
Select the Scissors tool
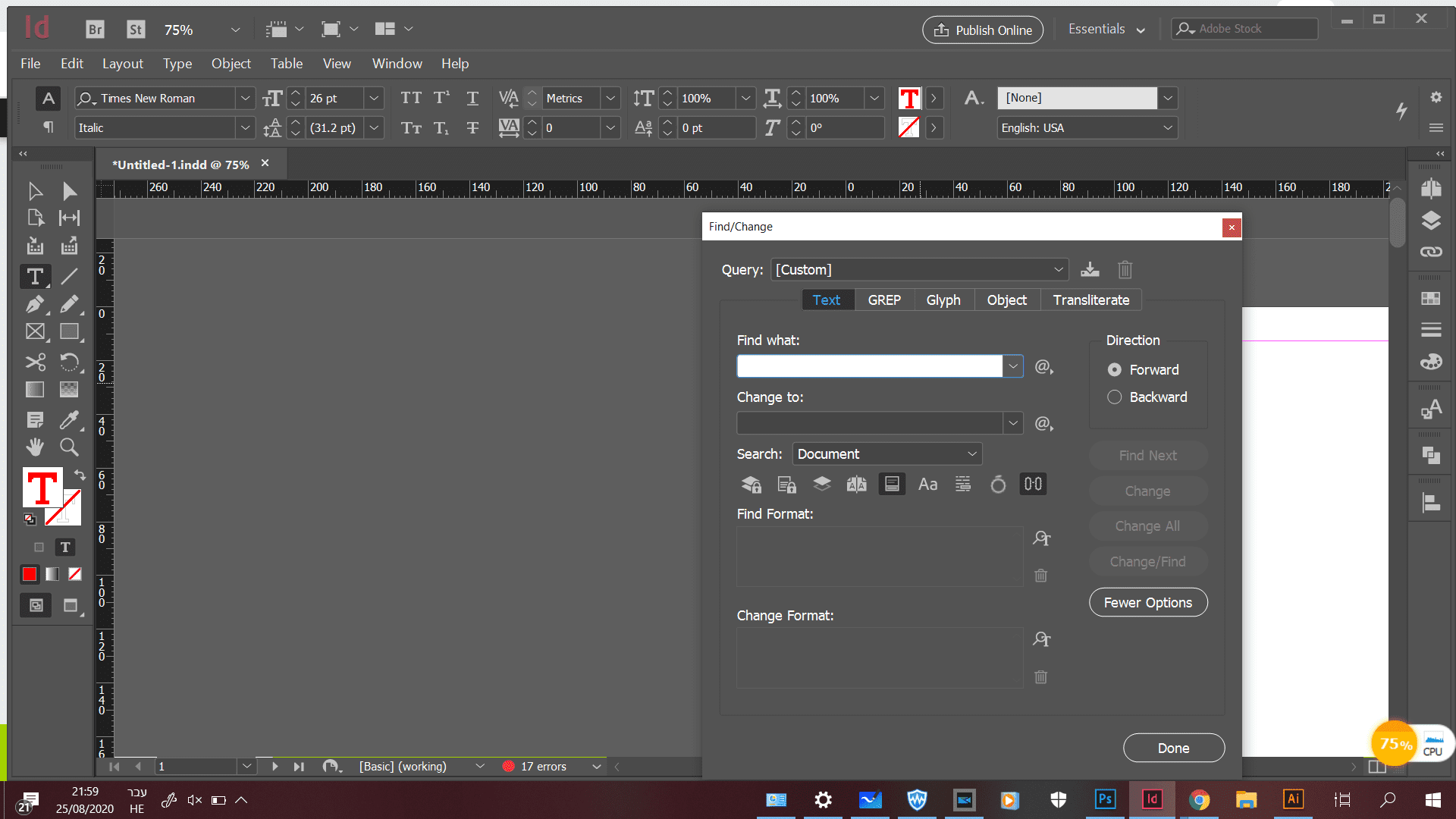35,362
